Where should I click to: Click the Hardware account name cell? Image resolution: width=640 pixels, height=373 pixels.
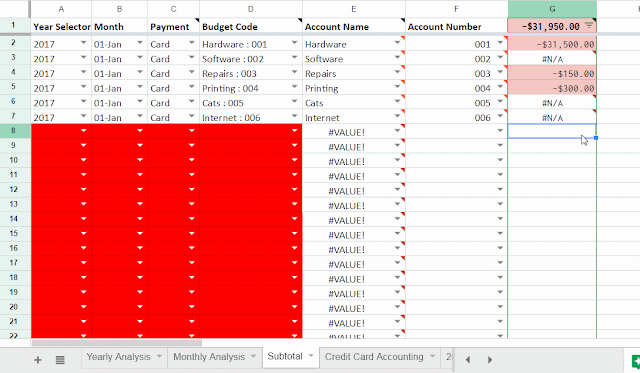pos(353,44)
